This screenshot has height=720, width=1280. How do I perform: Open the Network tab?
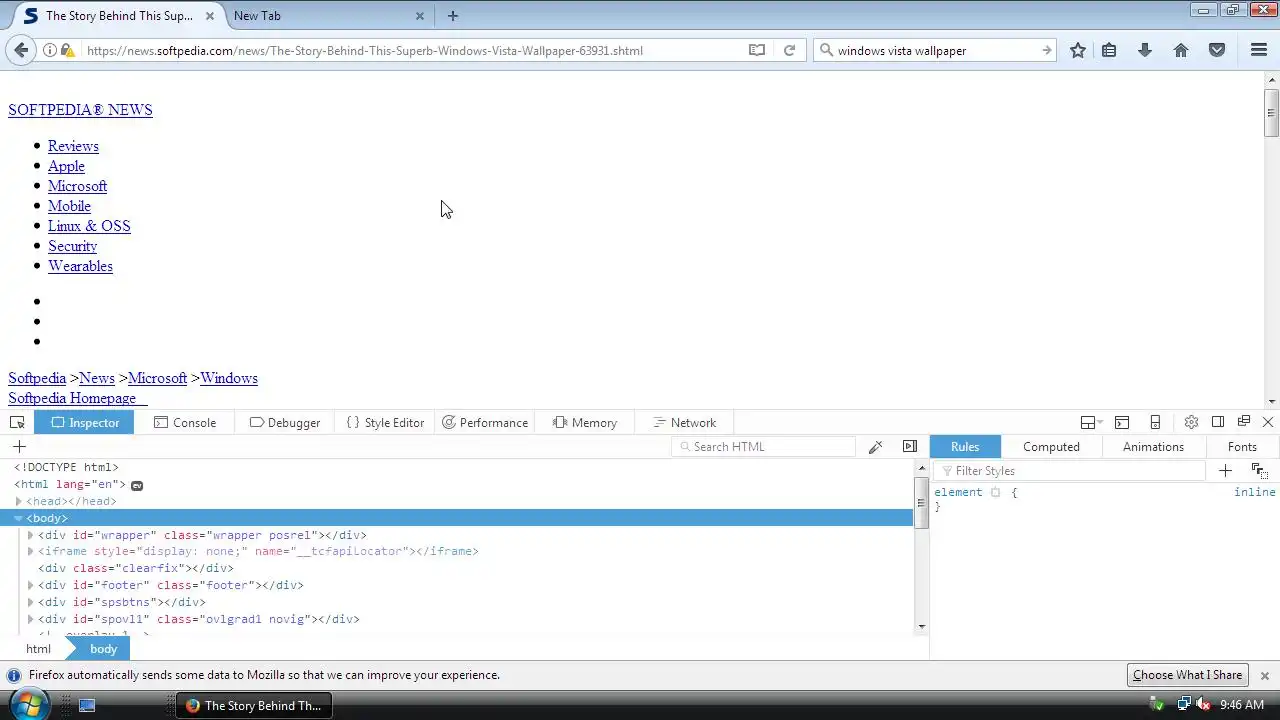pyautogui.click(x=684, y=422)
